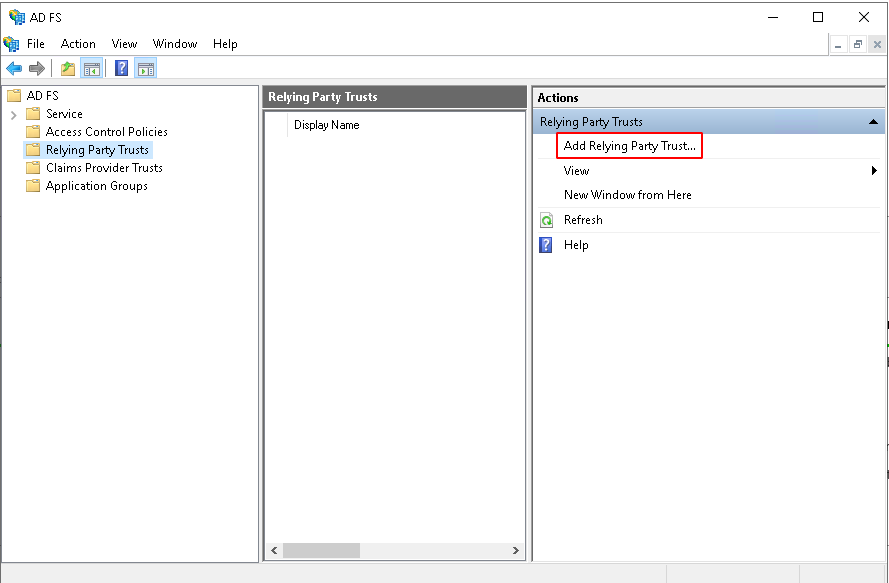Click the Help question mark icon in Actions
The height and width of the screenshot is (583, 889).
pyautogui.click(x=546, y=245)
